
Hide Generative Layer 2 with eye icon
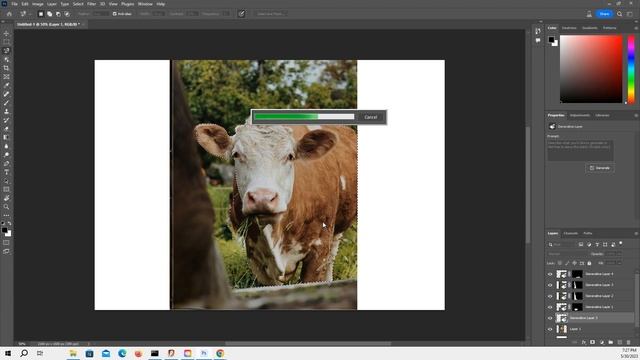[550, 296]
